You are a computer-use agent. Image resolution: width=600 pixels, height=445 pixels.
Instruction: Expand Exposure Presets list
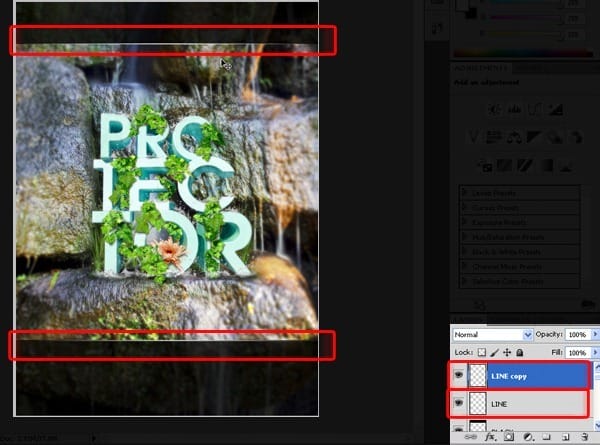[x=465, y=222]
